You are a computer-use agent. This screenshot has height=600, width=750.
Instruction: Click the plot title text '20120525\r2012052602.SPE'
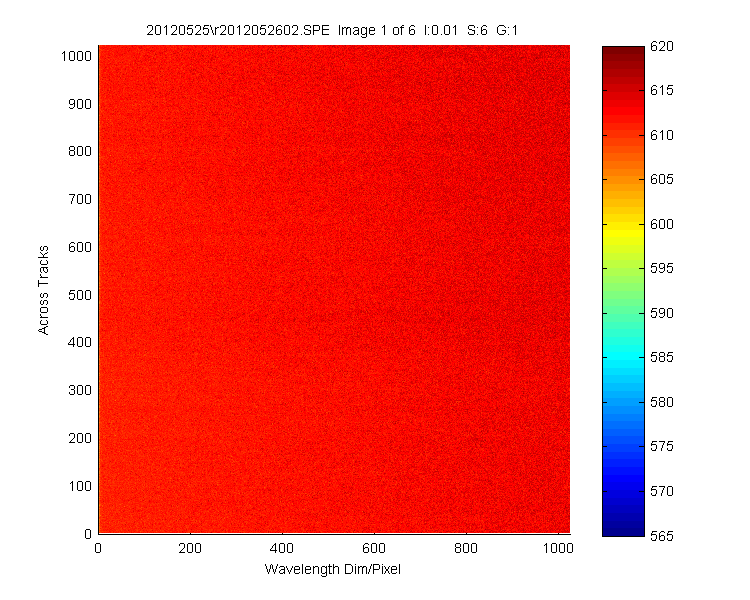click(x=238, y=31)
